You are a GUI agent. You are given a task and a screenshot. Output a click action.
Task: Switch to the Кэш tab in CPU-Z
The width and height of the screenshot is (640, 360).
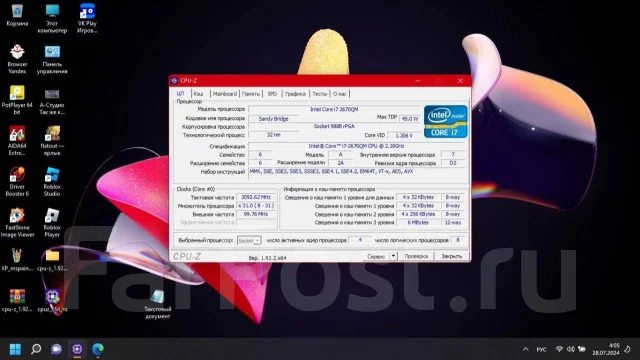pyautogui.click(x=198, y=94)
